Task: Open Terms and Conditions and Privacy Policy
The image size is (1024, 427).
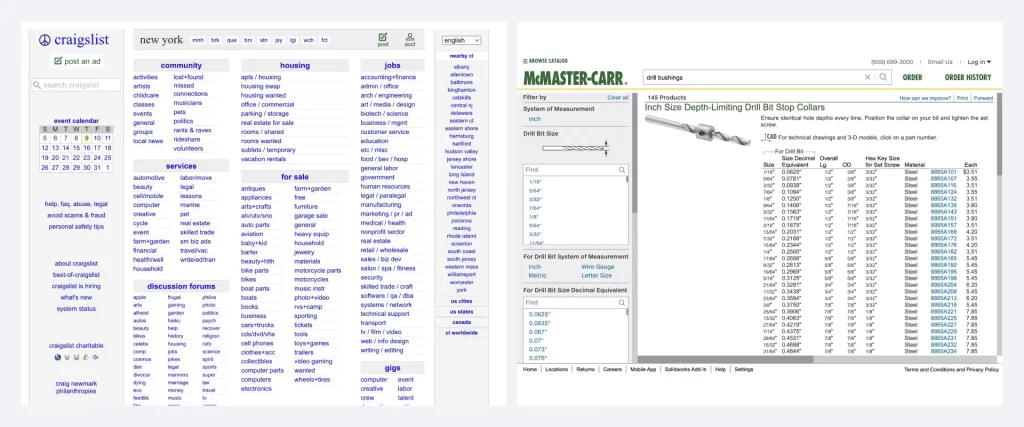Action: [951, 370]
